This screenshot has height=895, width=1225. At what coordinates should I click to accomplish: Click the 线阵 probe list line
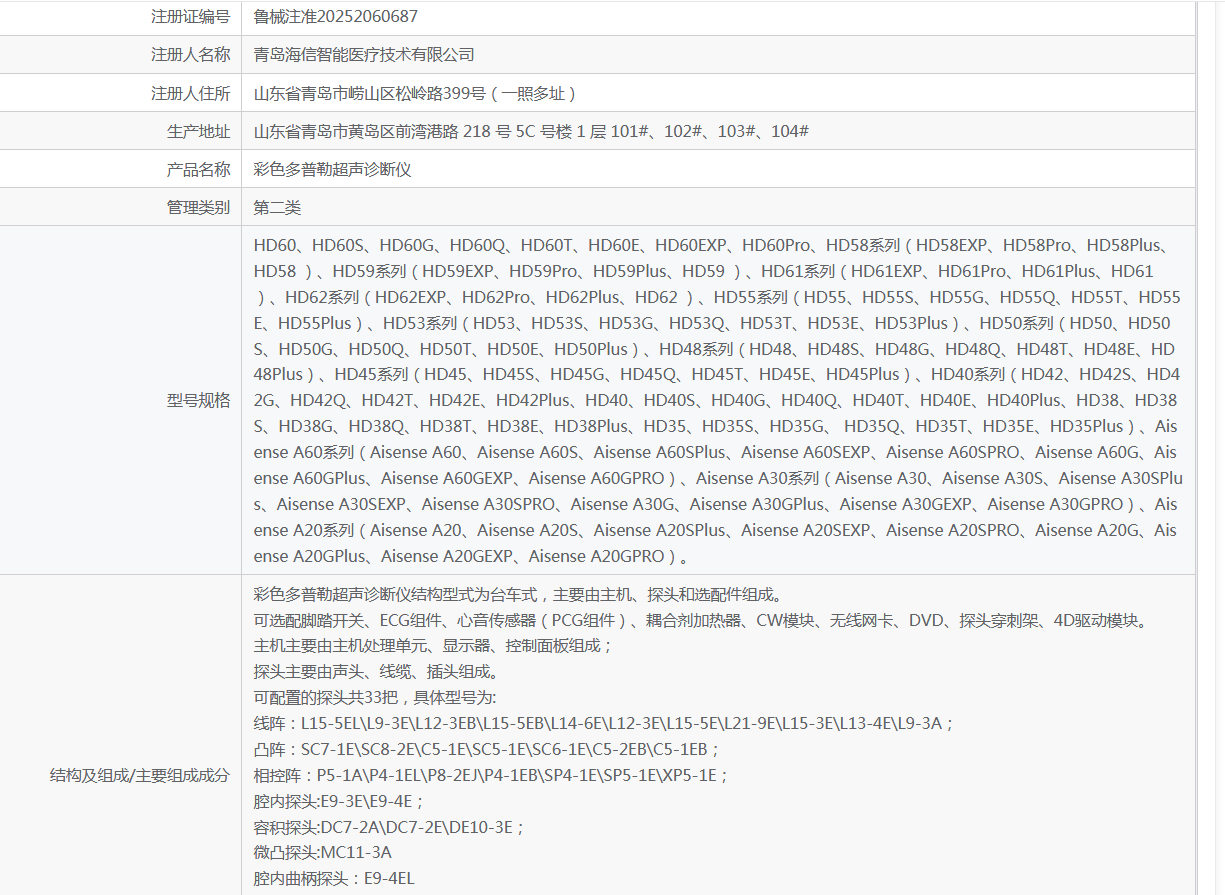pyautogui.click(x=604, y=724)
